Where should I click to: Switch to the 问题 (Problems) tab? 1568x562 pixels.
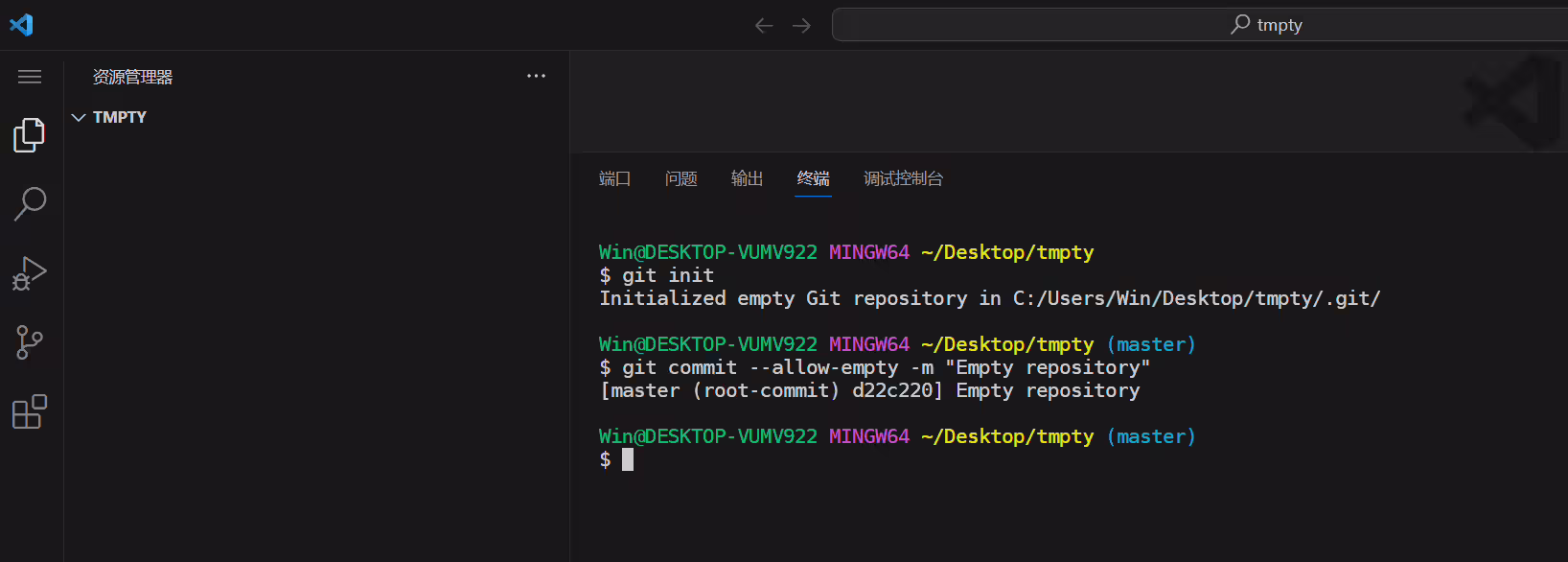click(681, 178)
